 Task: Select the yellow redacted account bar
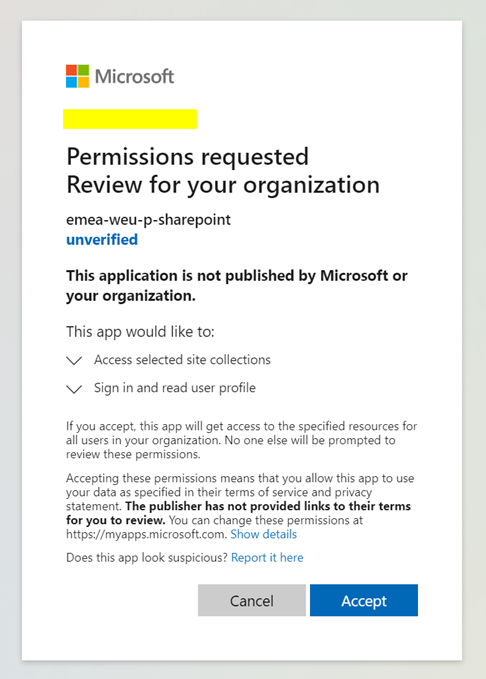(130, 119)
